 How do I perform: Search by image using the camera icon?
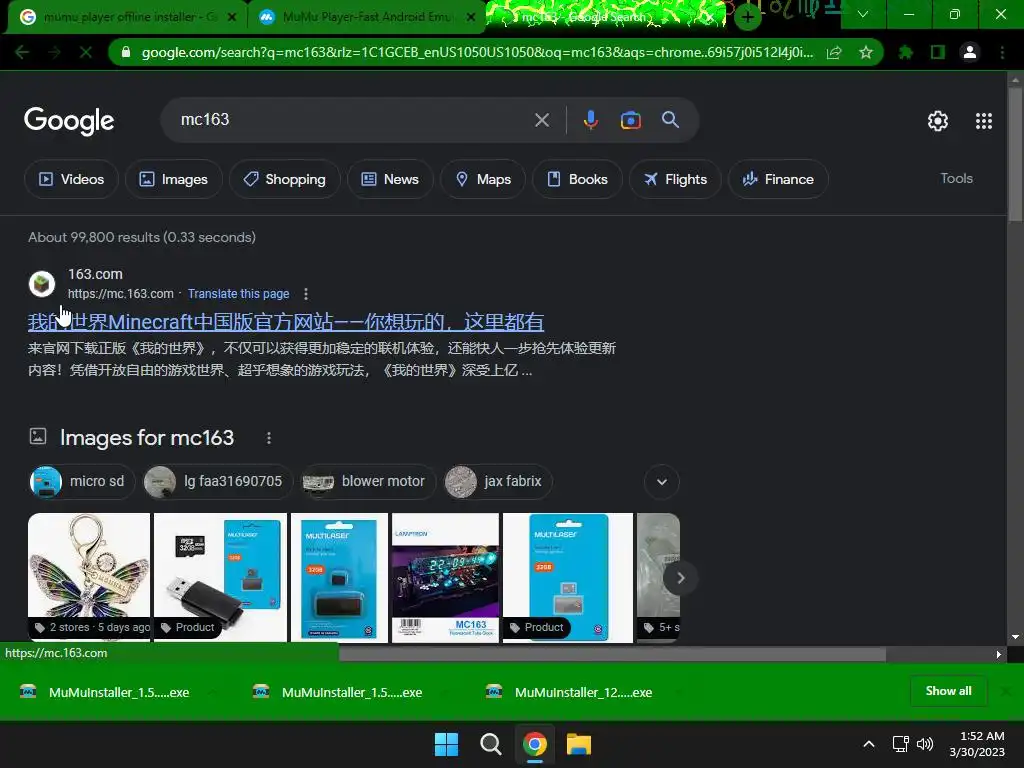[630, 120]
